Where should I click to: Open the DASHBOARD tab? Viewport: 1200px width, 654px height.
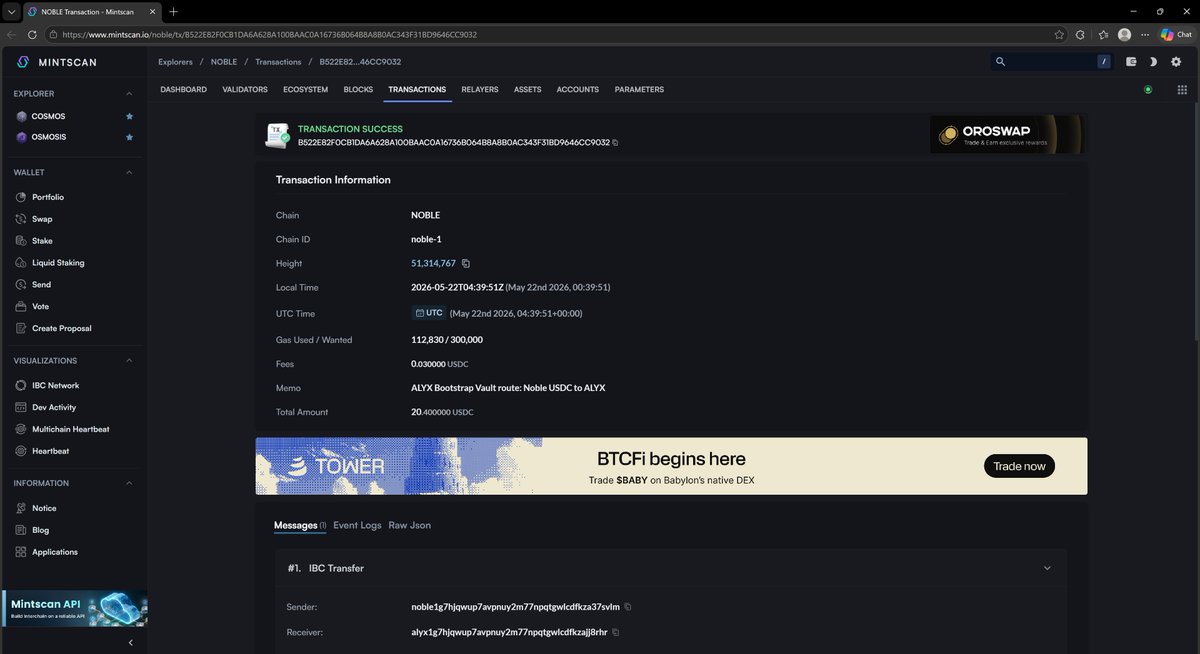[183, 90]
